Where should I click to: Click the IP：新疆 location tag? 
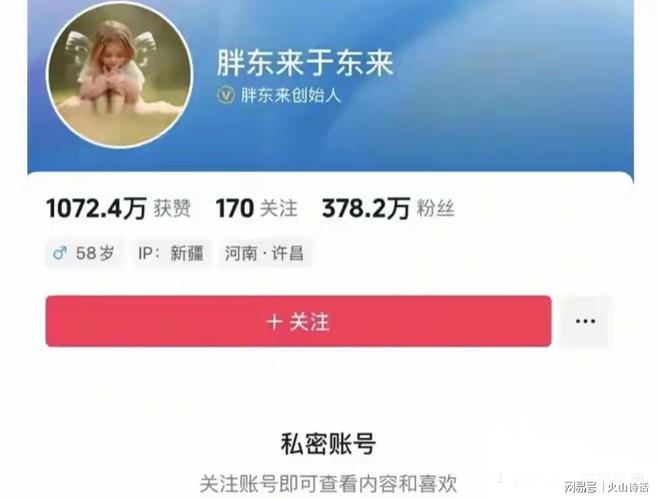[x=171, y=253]
